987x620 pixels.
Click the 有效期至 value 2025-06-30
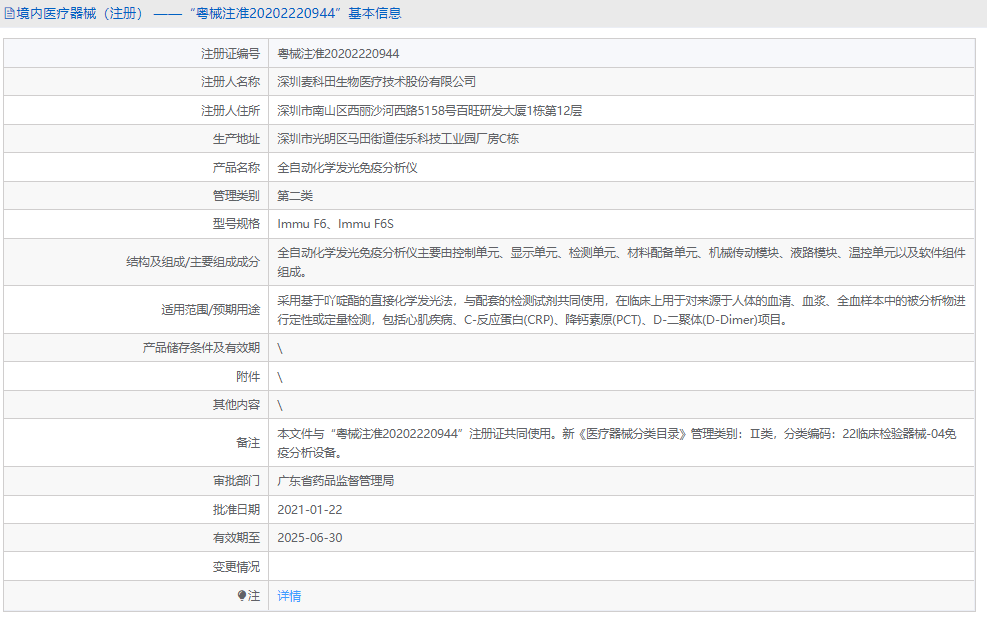[316, 537]
